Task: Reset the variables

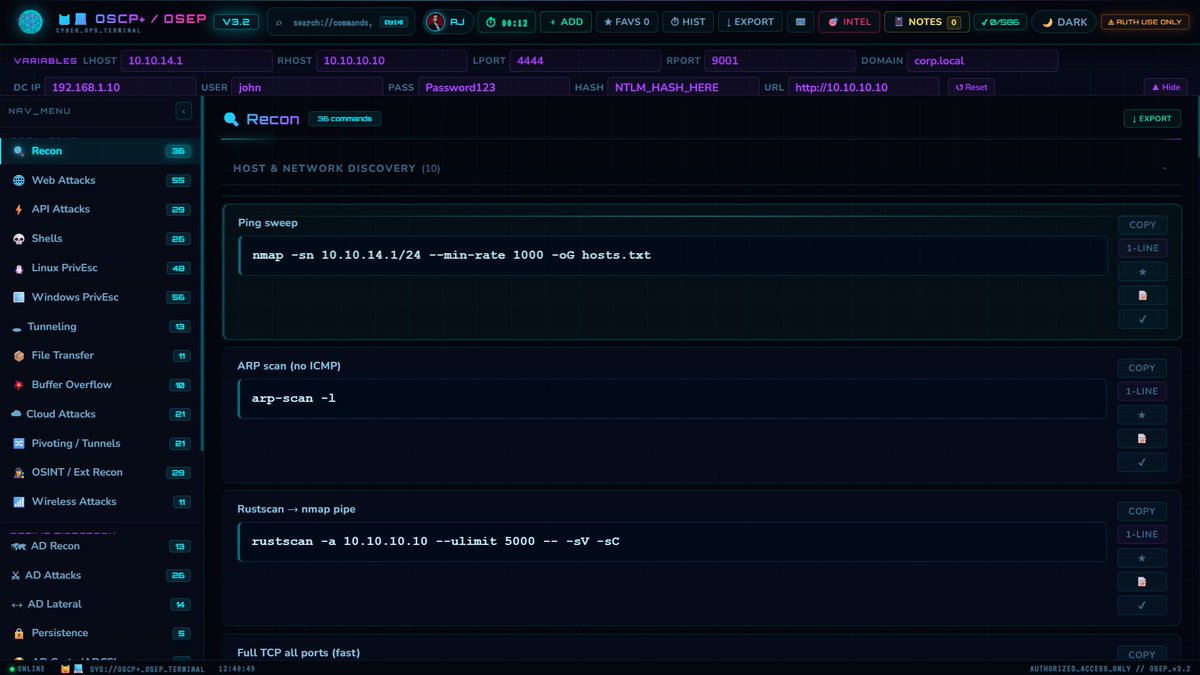Action: pyautogui.click(x=971, y=87)
